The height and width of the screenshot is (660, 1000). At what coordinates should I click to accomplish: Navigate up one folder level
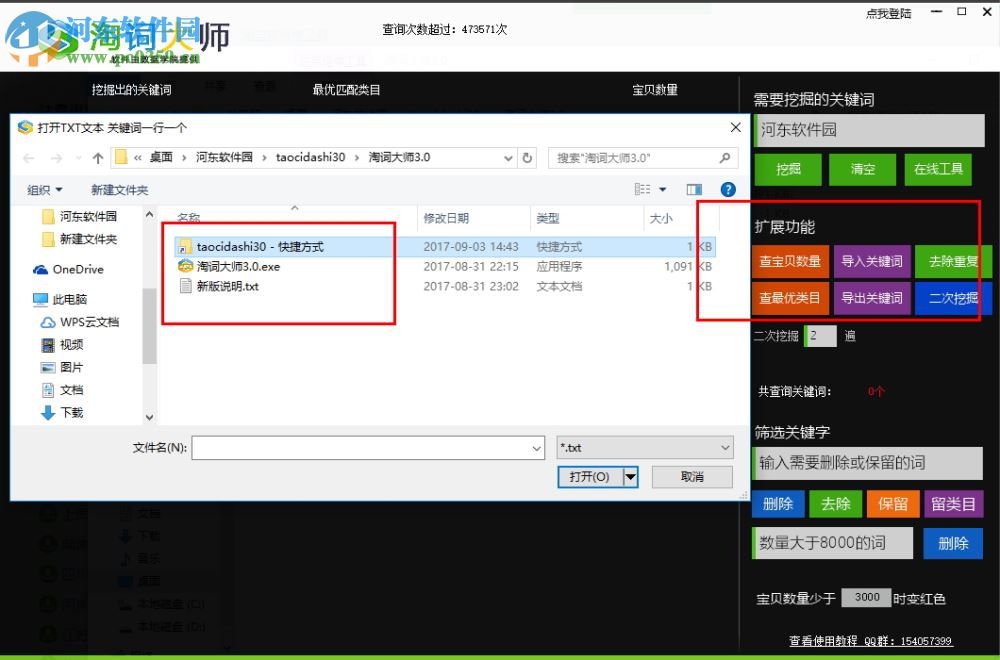[x=97, y=157]
